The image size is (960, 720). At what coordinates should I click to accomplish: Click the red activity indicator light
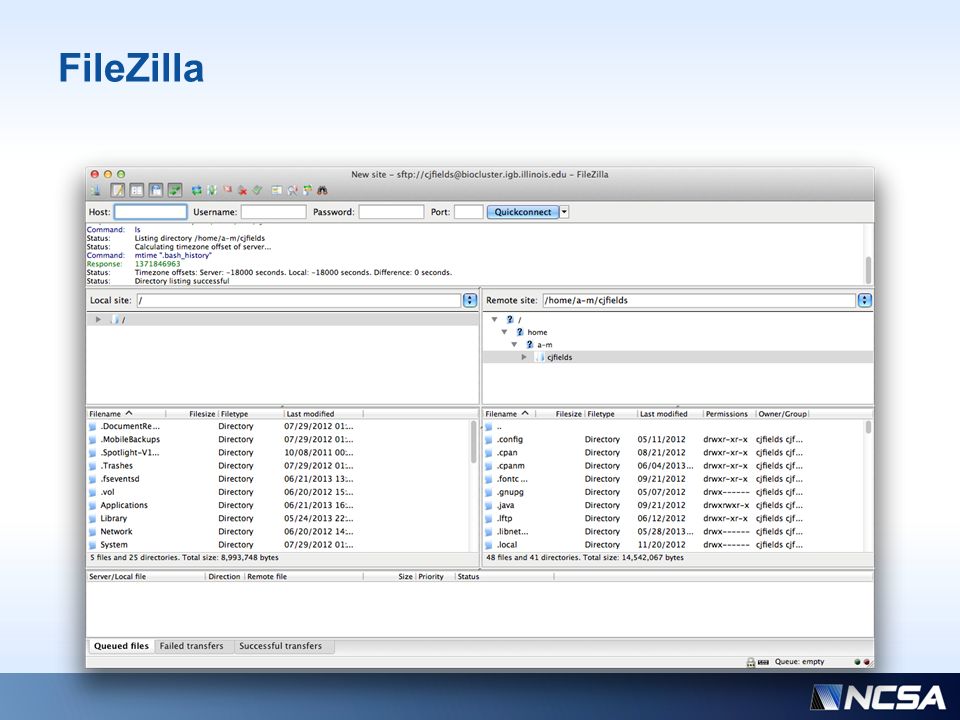pos(866,662)
